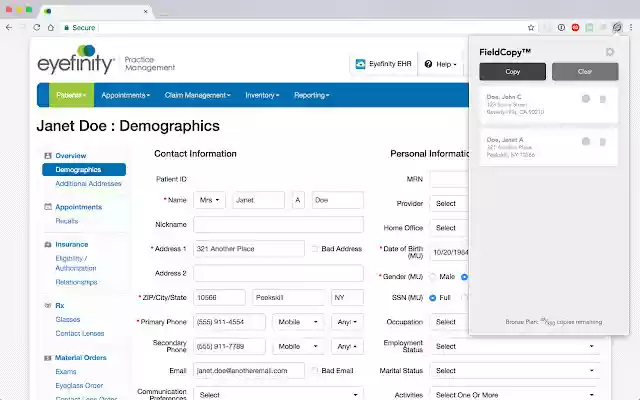This screenshot has width=640, height=400.
Task: Open the Provider Select dropdown
Action: coord(449,203)
